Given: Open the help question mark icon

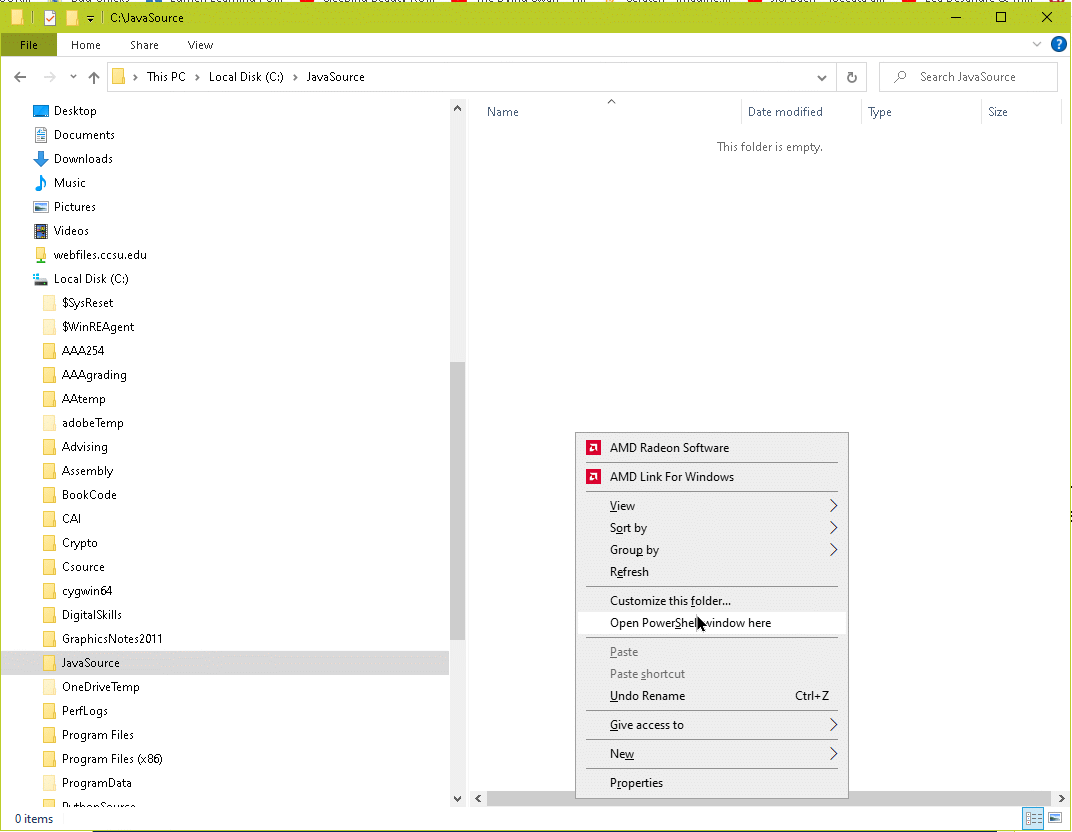Looking at the screenshot, I should click(1058, 45).
